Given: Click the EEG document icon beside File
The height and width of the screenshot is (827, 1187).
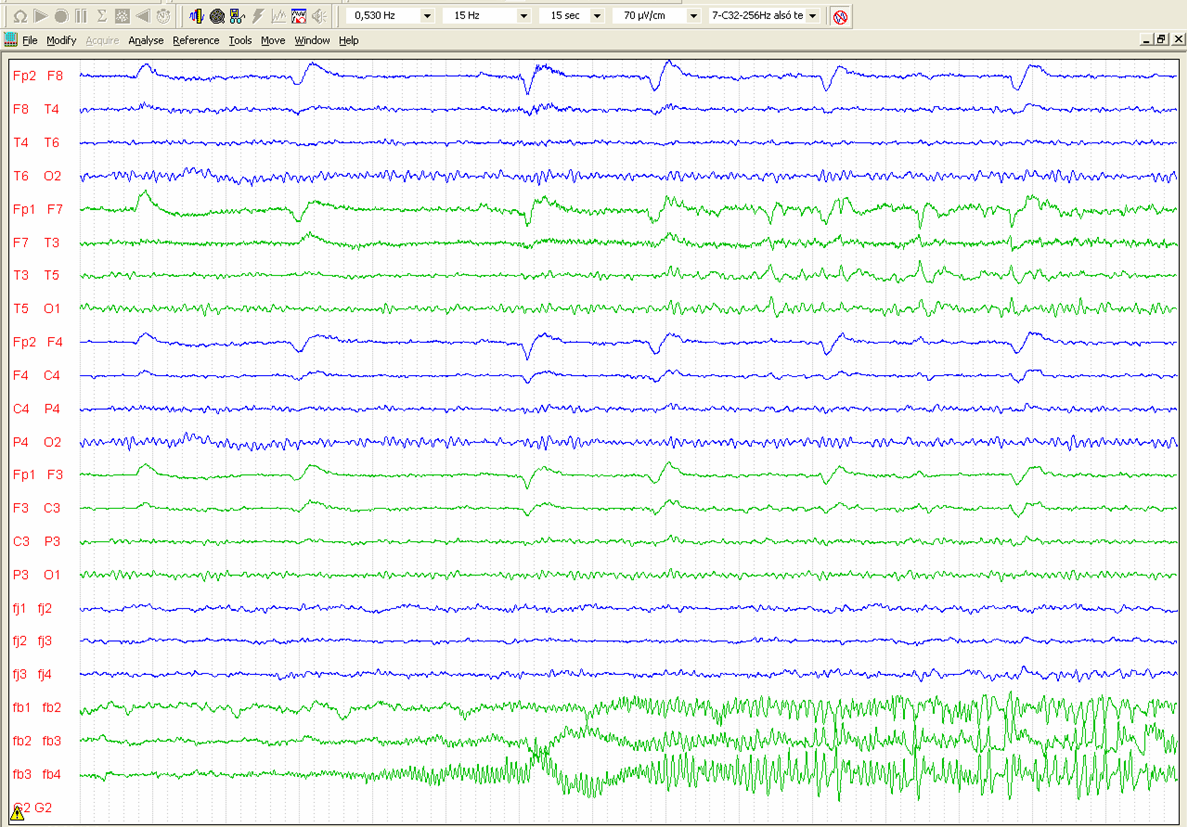Looking at the screenshot, I should [11, 40].
